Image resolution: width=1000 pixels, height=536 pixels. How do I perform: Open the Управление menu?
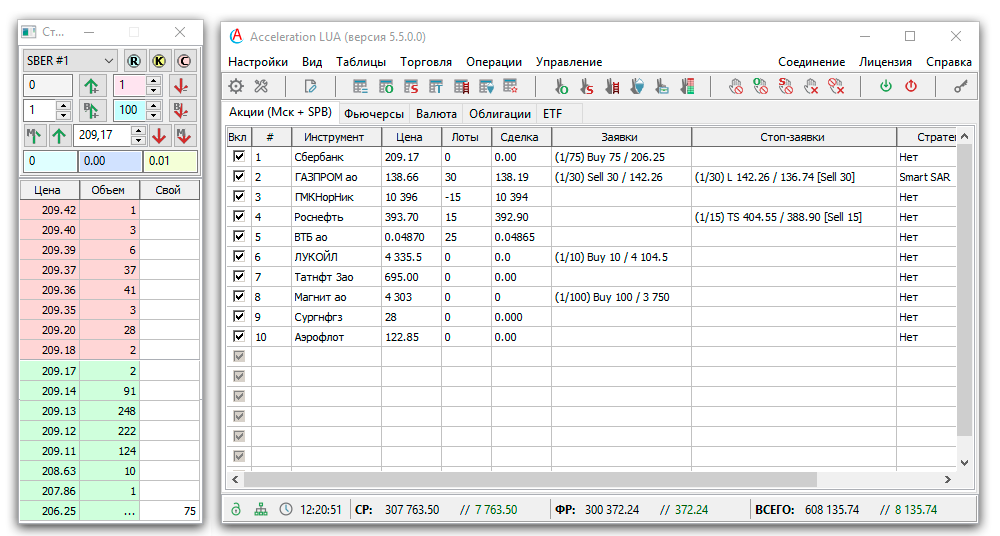(569, 62)
